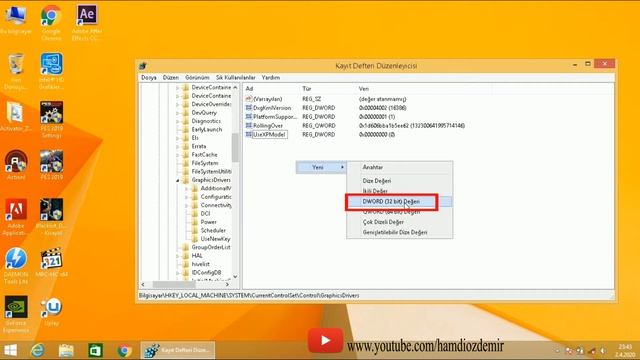The height and width of the screenshot is (360, 640).
Task: Select the FileSystem key
Action: coord(205,163)
